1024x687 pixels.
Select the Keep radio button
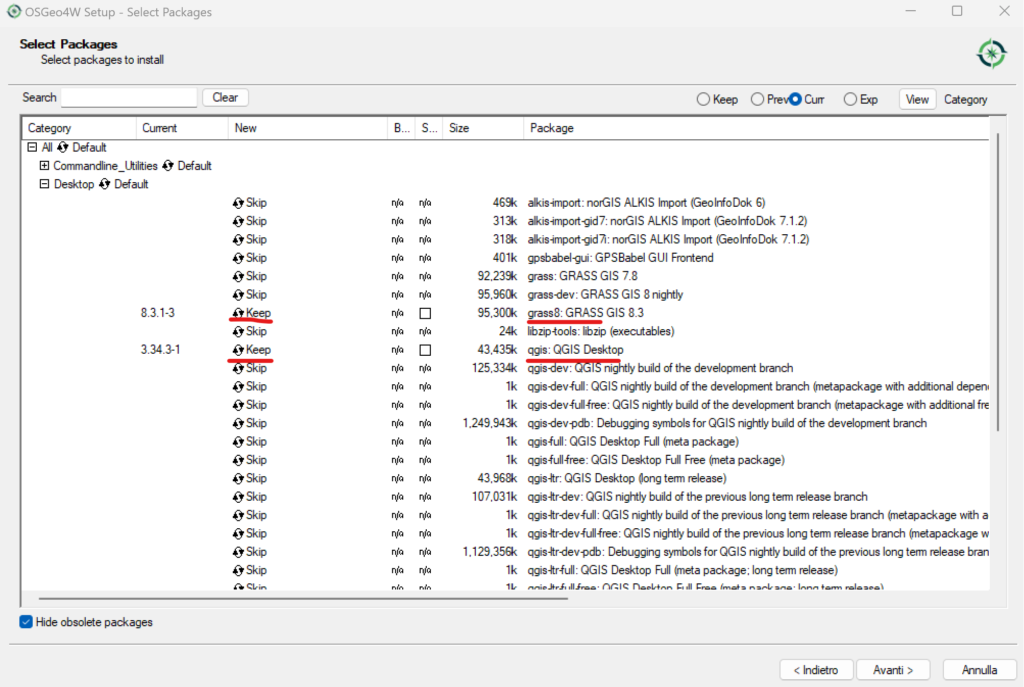click(703, 99)
